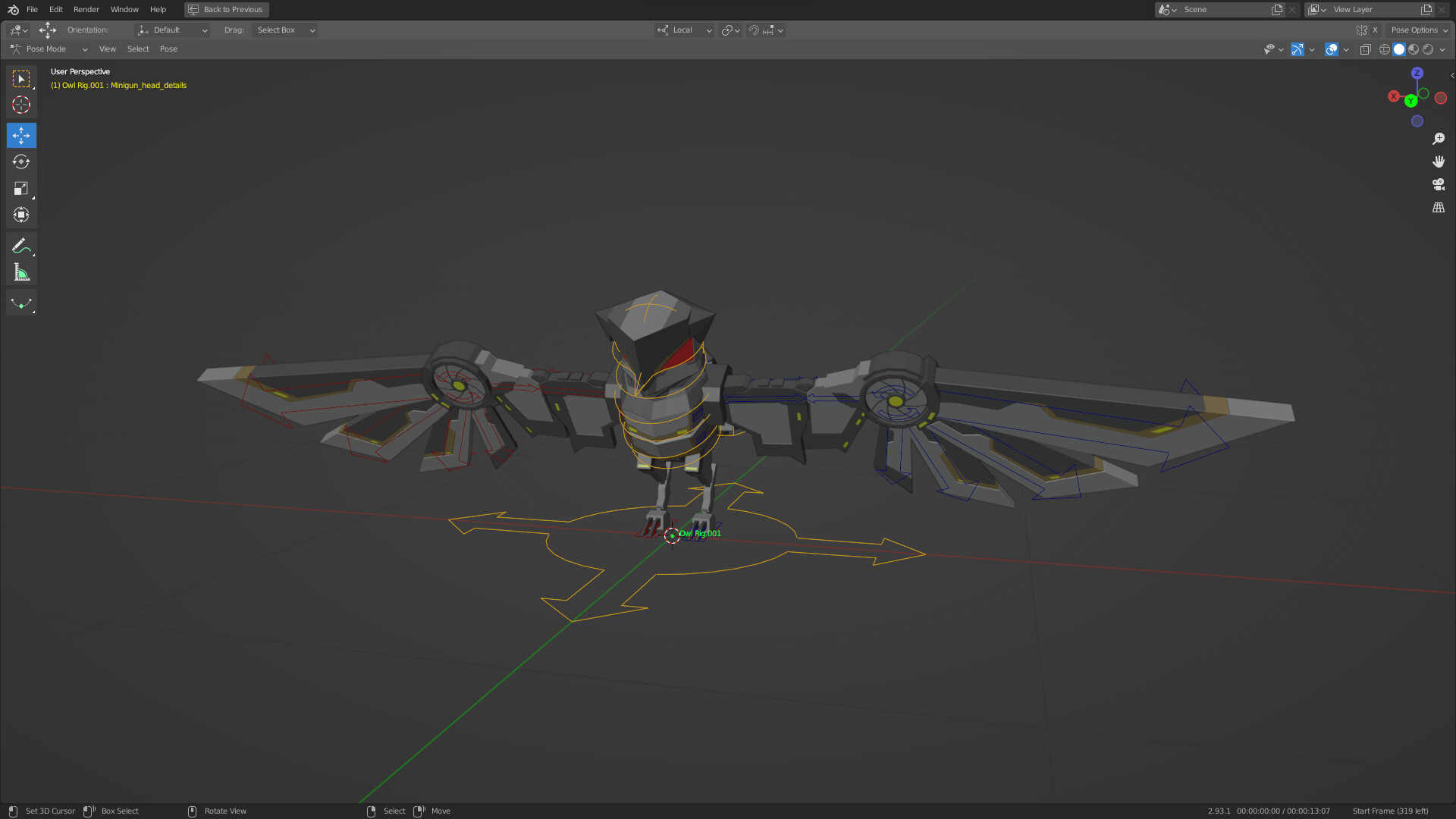Screen dimensions: 1456x819
Task: Toggle camera view icon
Action: point(1438,184)
